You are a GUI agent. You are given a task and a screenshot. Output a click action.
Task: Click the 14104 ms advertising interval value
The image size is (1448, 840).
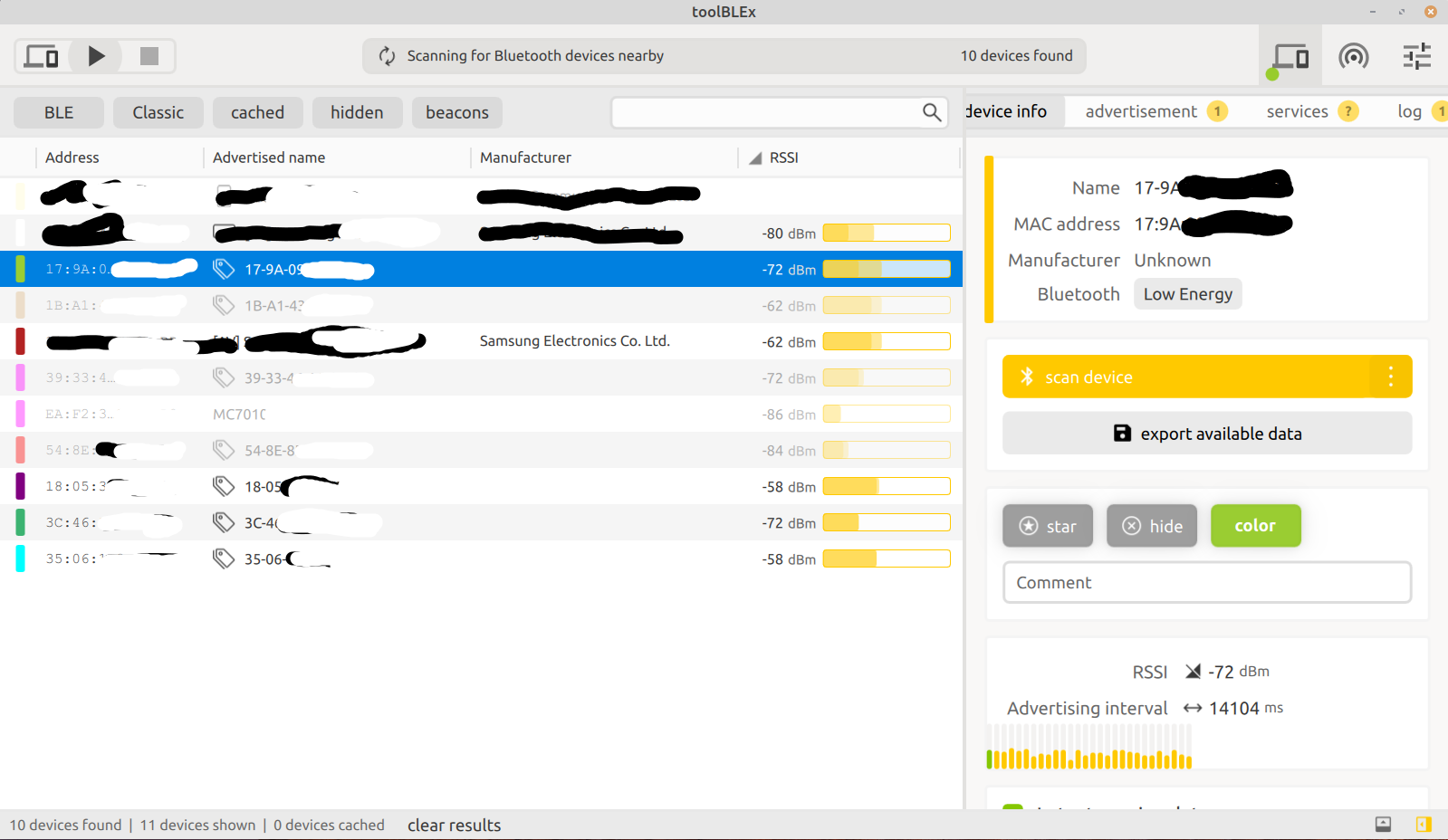pyautogui.click(x=1246, y=708)
